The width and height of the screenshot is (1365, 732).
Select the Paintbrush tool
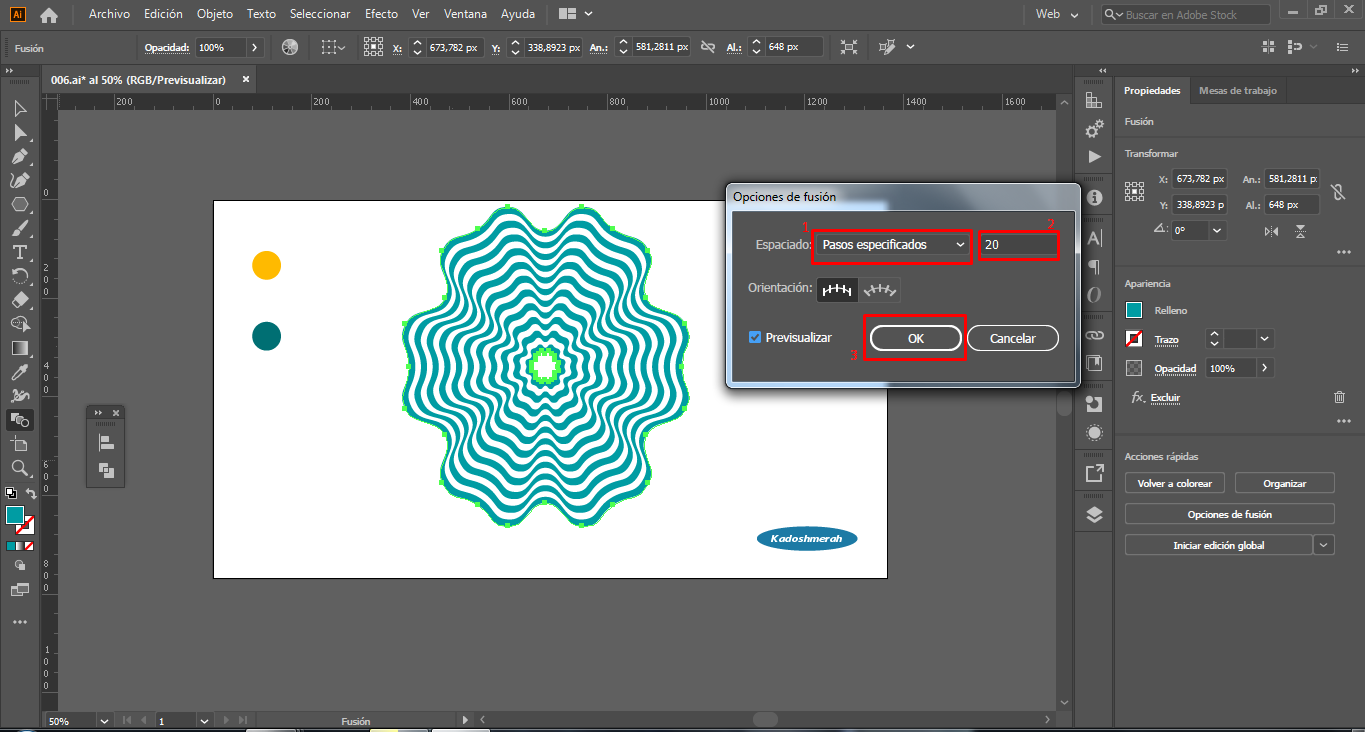[20, 228]
